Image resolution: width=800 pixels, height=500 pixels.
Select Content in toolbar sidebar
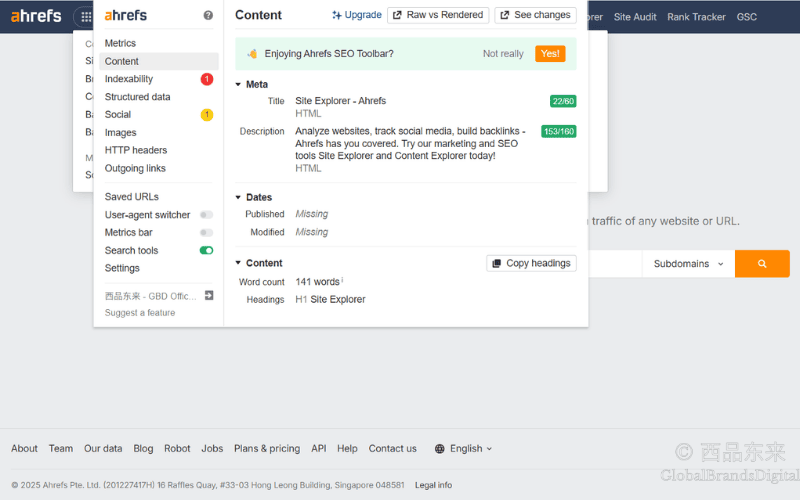(x=159, y=61)
